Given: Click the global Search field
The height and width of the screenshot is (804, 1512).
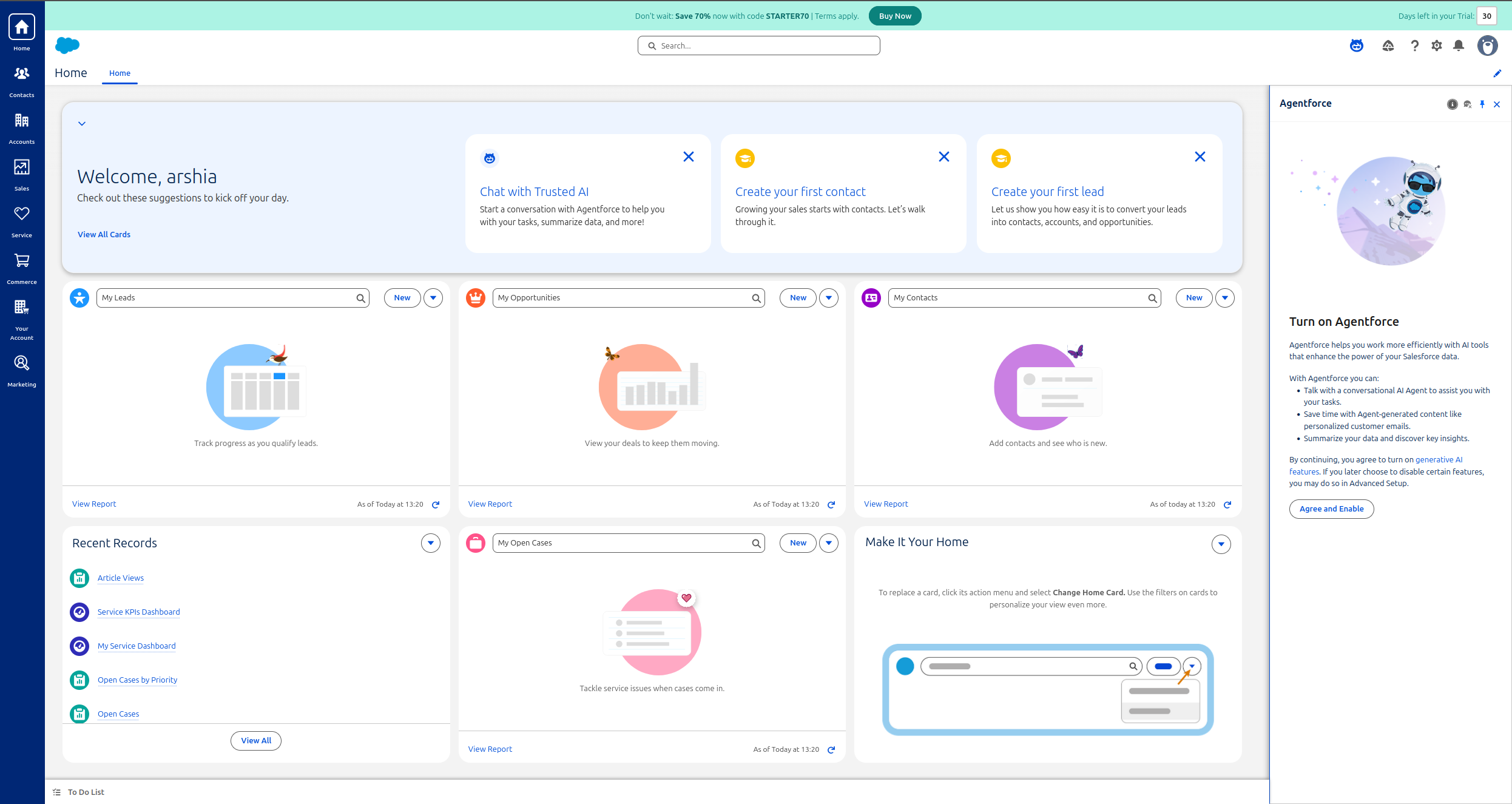Looking at the screenshot, I should tap(758, 46).
